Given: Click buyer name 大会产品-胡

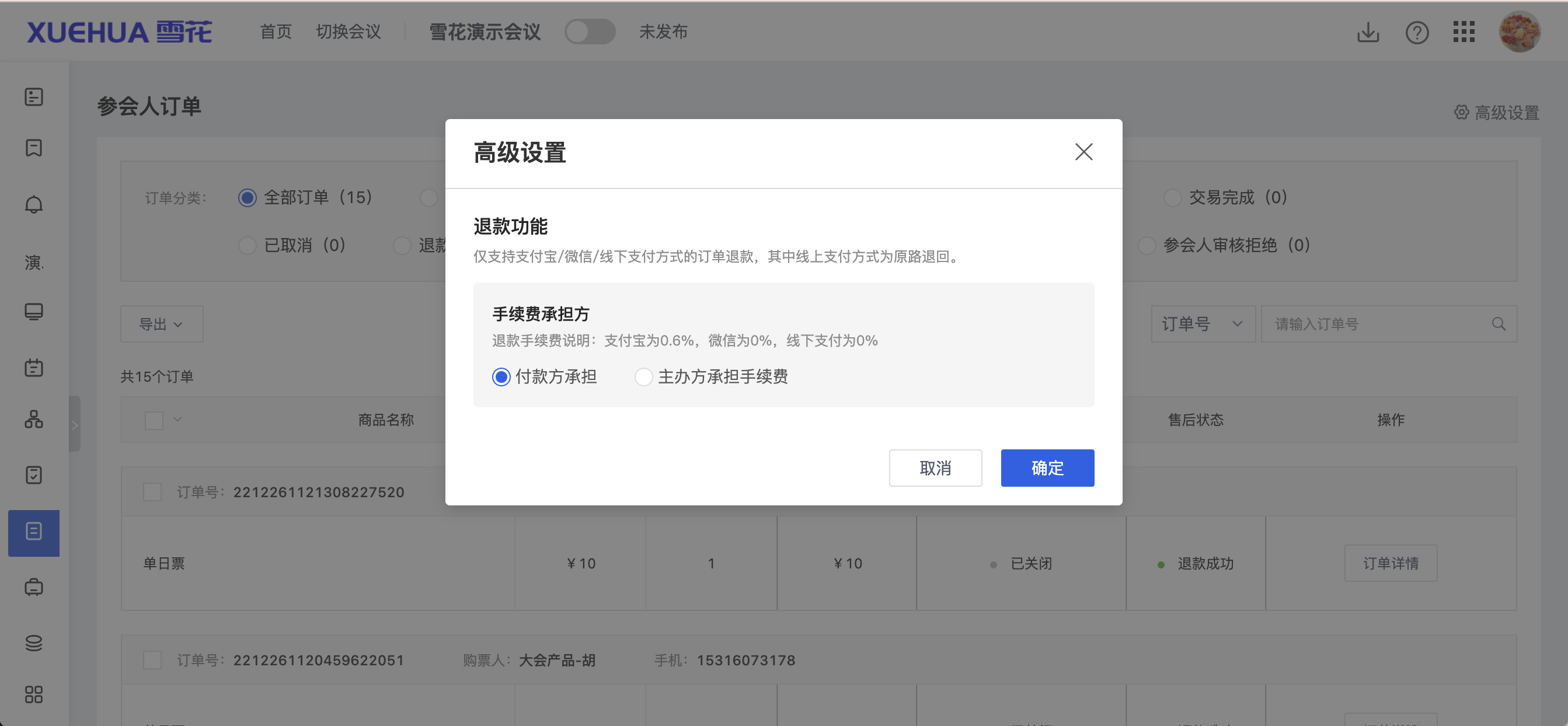Looking at the screenshot, I should 556,659.
